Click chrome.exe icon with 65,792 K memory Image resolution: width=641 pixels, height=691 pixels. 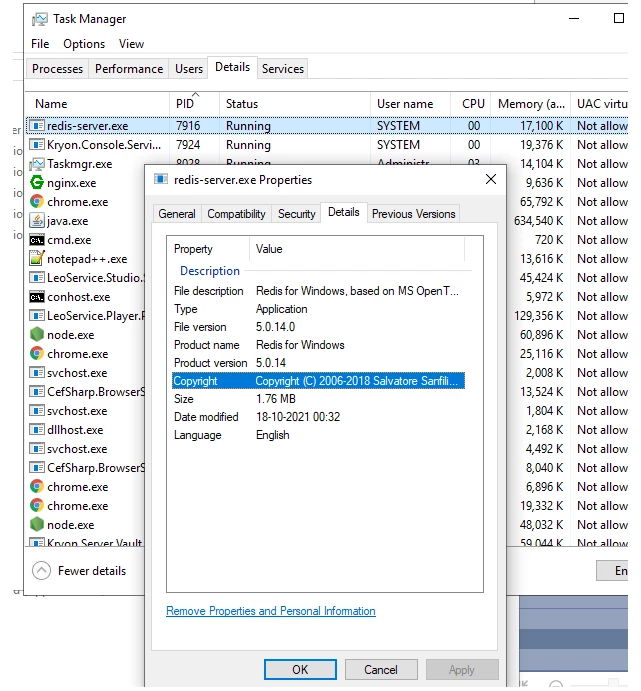(x=37, y=201)
